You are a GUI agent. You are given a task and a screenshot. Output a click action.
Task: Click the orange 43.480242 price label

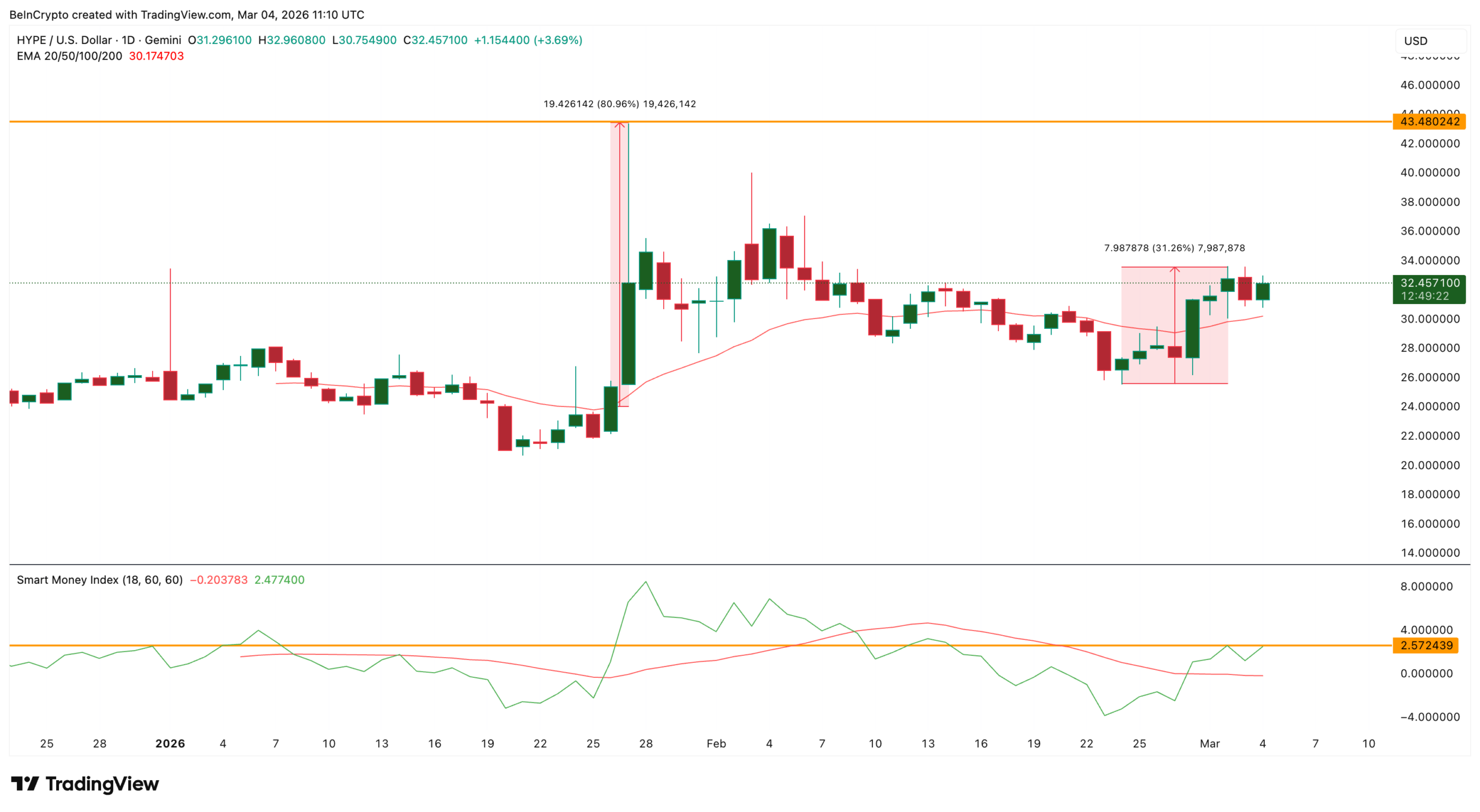(x=1429, y=121)
